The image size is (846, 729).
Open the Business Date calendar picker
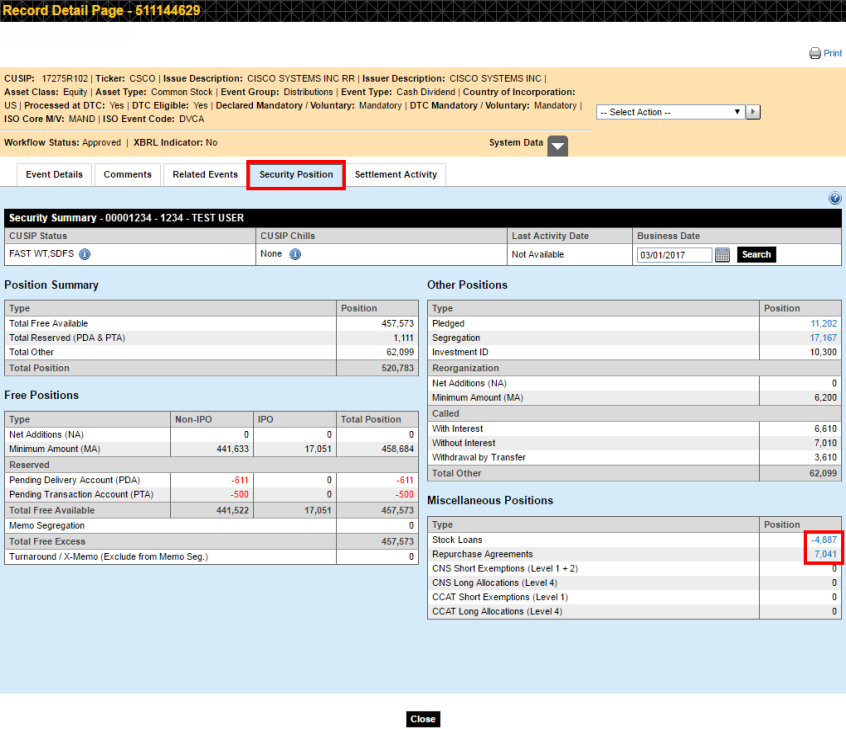(x=722, y=255)
